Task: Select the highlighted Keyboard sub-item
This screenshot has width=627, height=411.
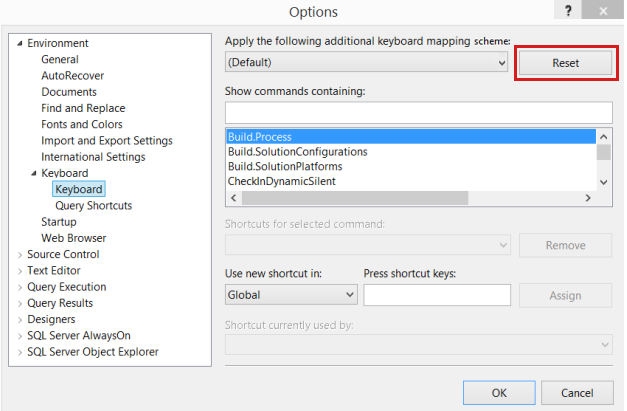Action: point(79,189)
